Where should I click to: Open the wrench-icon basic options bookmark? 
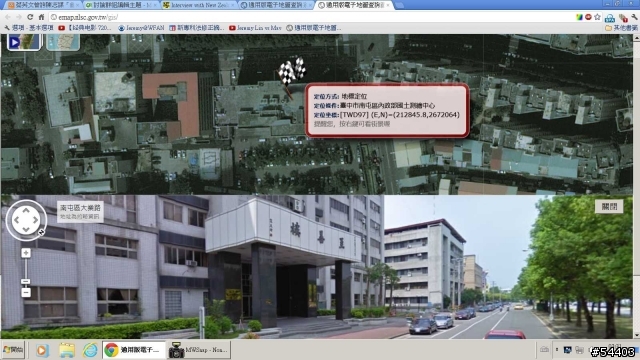(29, 28)
